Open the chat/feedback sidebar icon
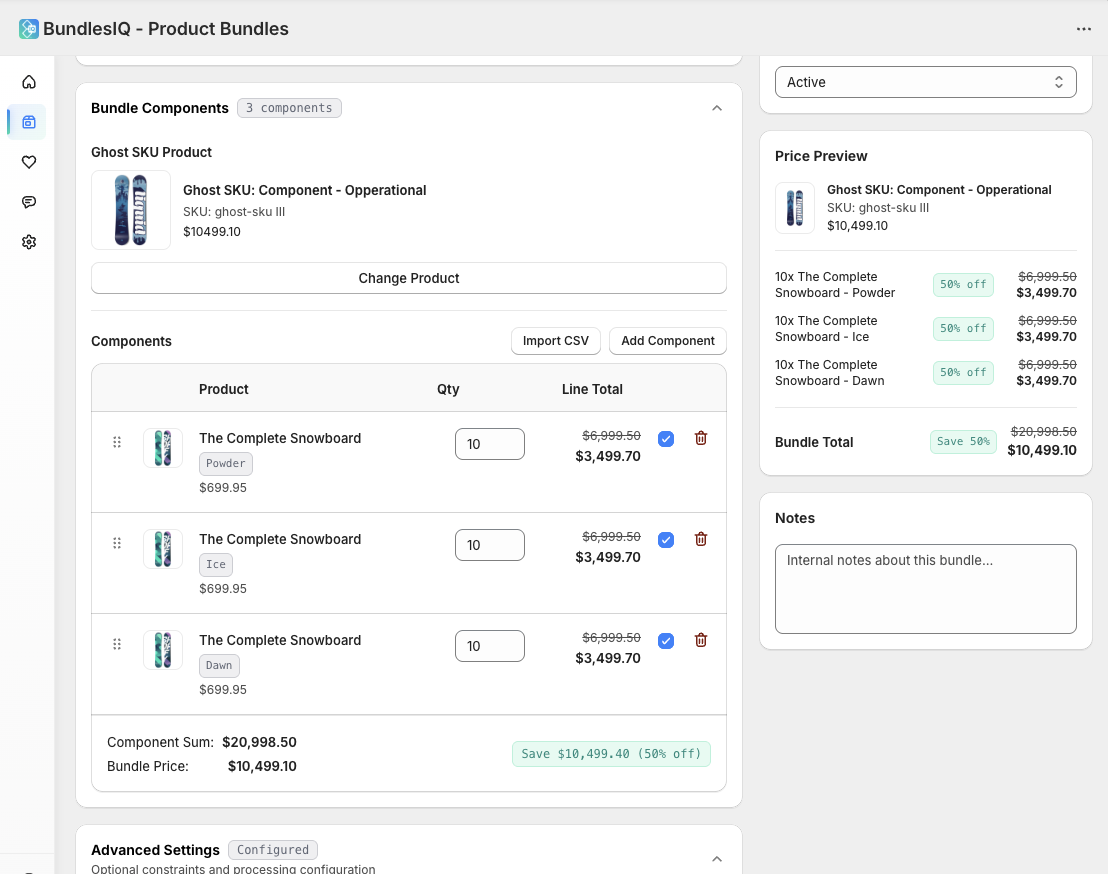 pyautogui.click(x=28, y=202)
